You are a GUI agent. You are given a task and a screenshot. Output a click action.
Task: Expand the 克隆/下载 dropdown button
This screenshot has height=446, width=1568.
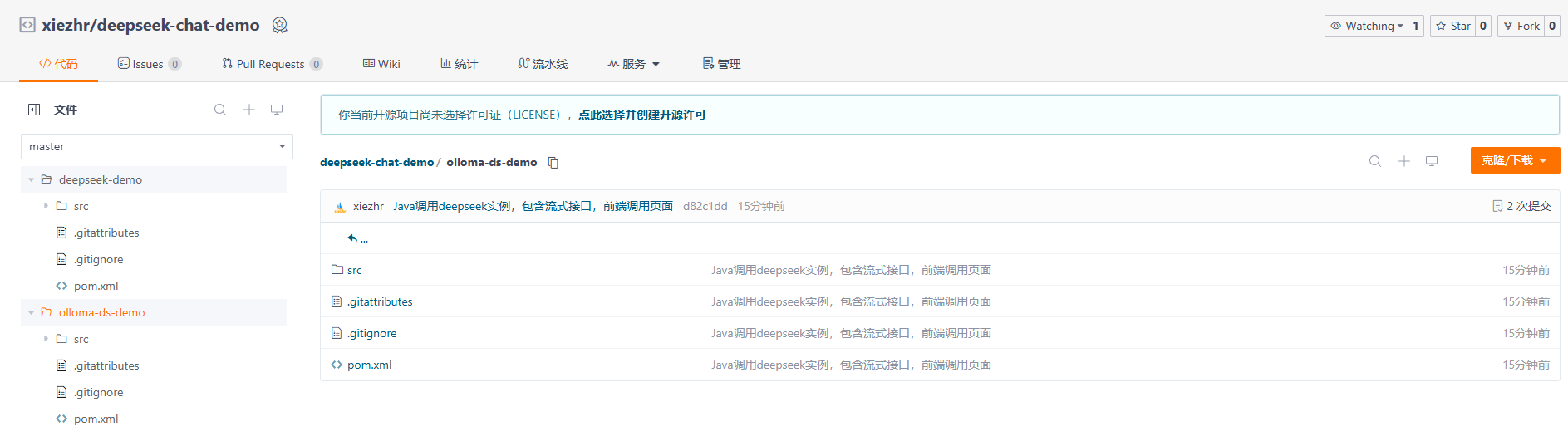pyautogui.click(x=1514, y=161)
